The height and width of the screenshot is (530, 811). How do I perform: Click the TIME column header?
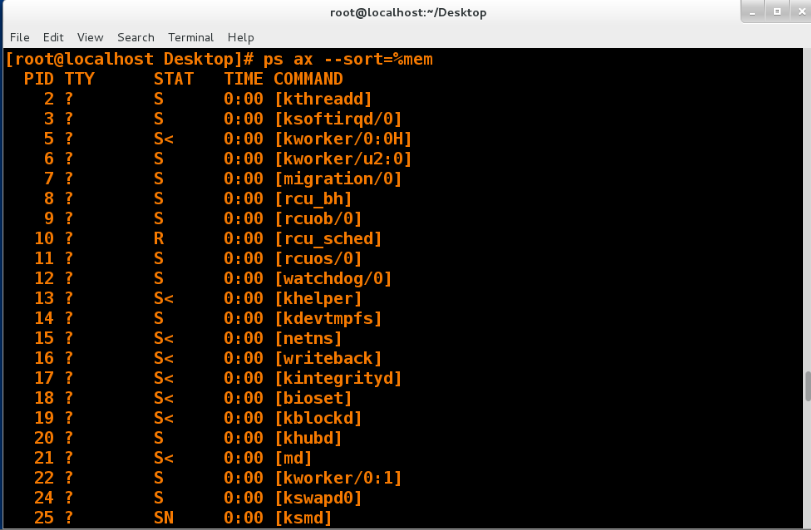click(x=243, y=79)
